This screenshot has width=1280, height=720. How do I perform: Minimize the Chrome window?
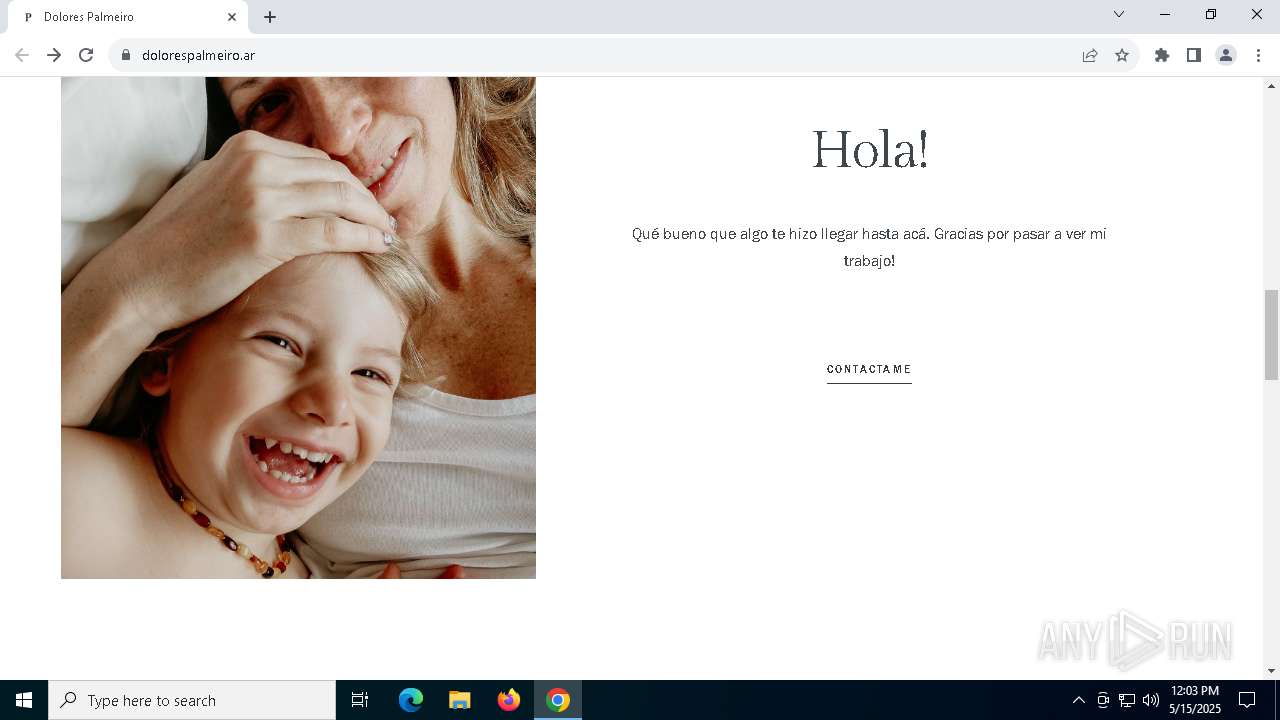[1165, 14]
